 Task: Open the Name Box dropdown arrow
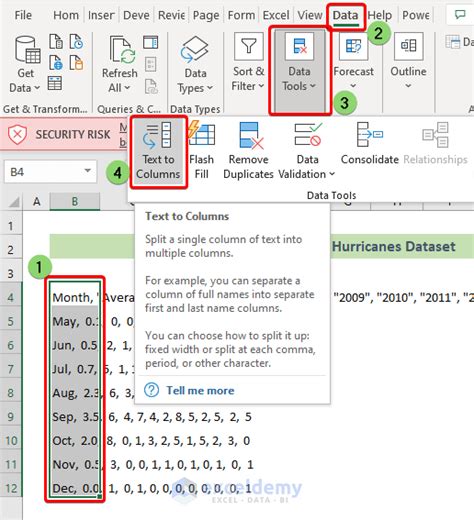[88, 171]
